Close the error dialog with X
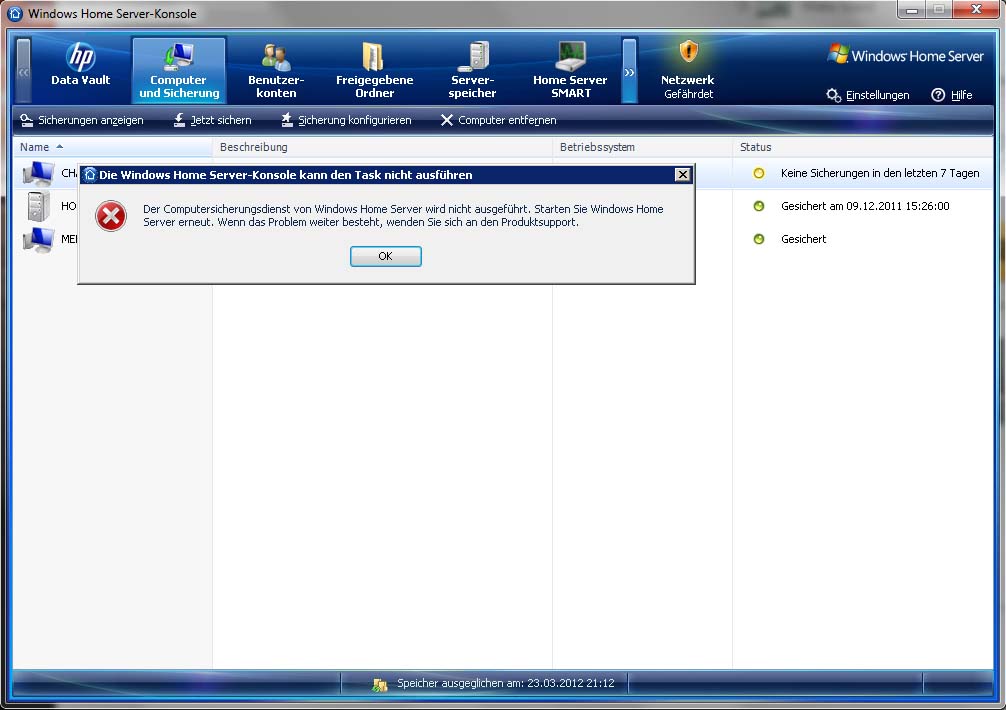Screen dimensions: 1006x710 pyautogui.click(x=683, y=174)
